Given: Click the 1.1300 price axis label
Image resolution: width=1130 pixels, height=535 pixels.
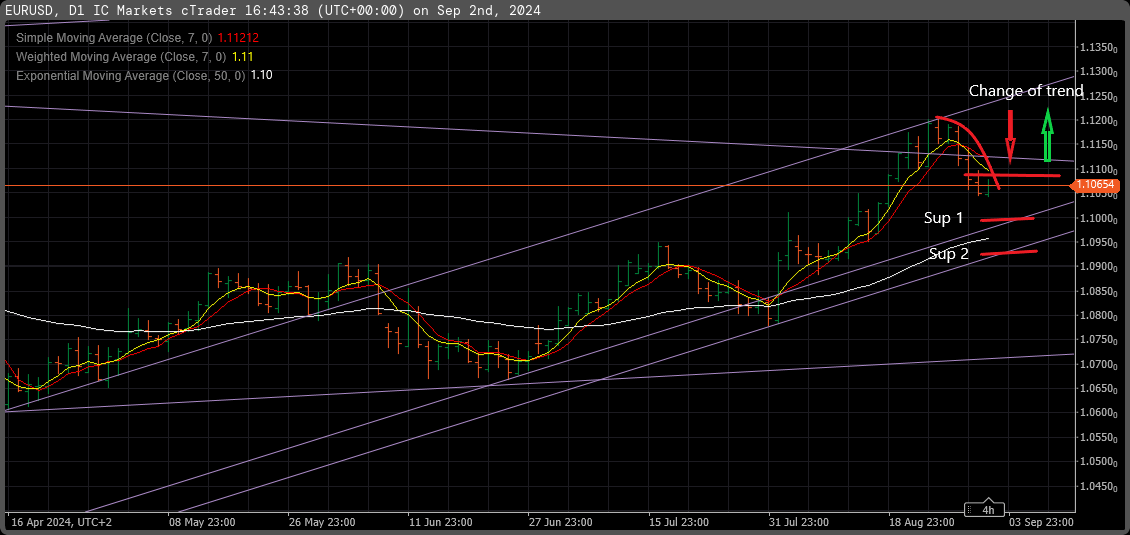Looking at the screenshot, I should (1097, 72).
